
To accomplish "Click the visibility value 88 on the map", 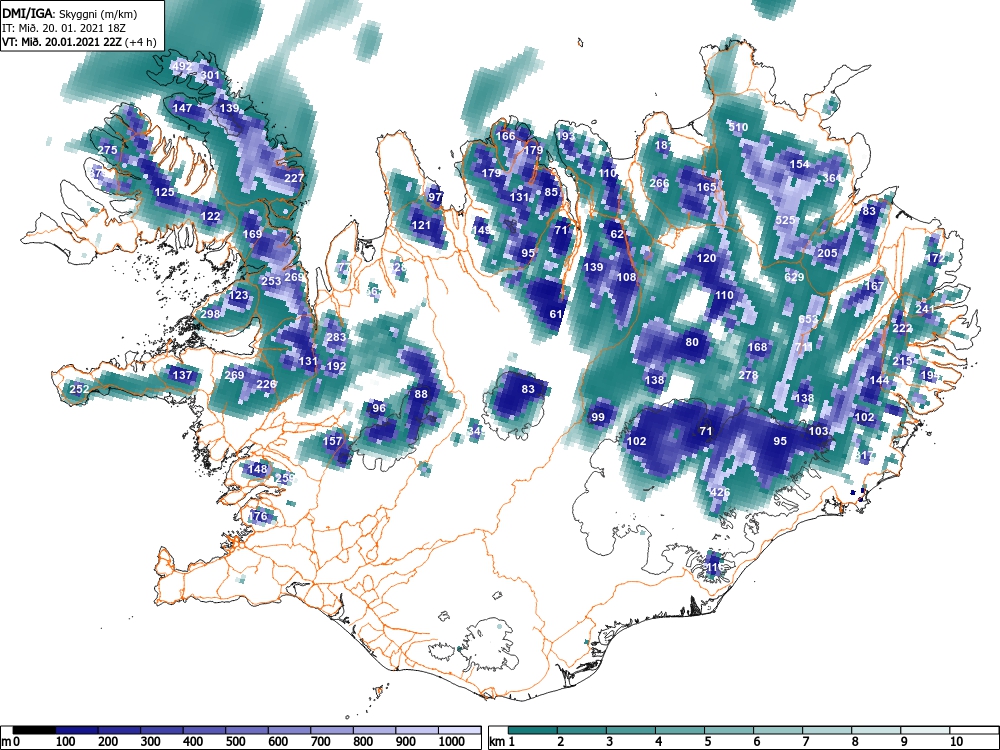I will point(421,394).
